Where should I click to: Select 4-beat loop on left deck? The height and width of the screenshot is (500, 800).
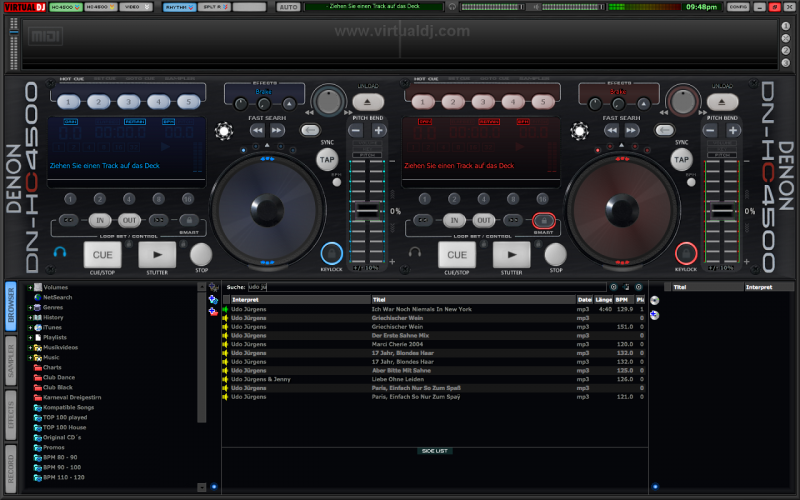129,199
